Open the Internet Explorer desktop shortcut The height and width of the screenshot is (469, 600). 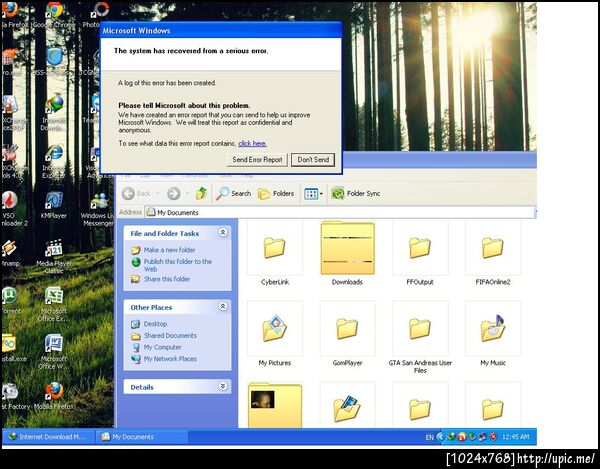pyautogui.click(x=54, y=161)
